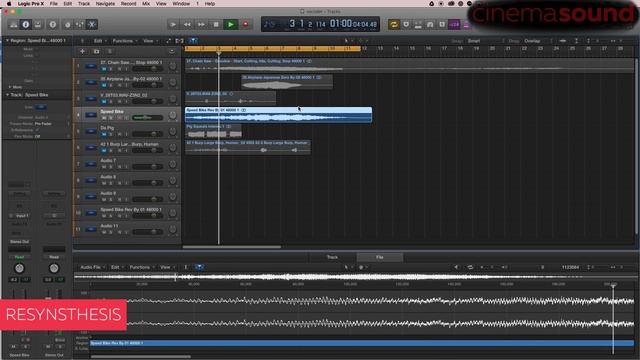This screenshot has height=360, width=640.
Task: Click the Rewind transport button
Action: [x=187, y=24]
